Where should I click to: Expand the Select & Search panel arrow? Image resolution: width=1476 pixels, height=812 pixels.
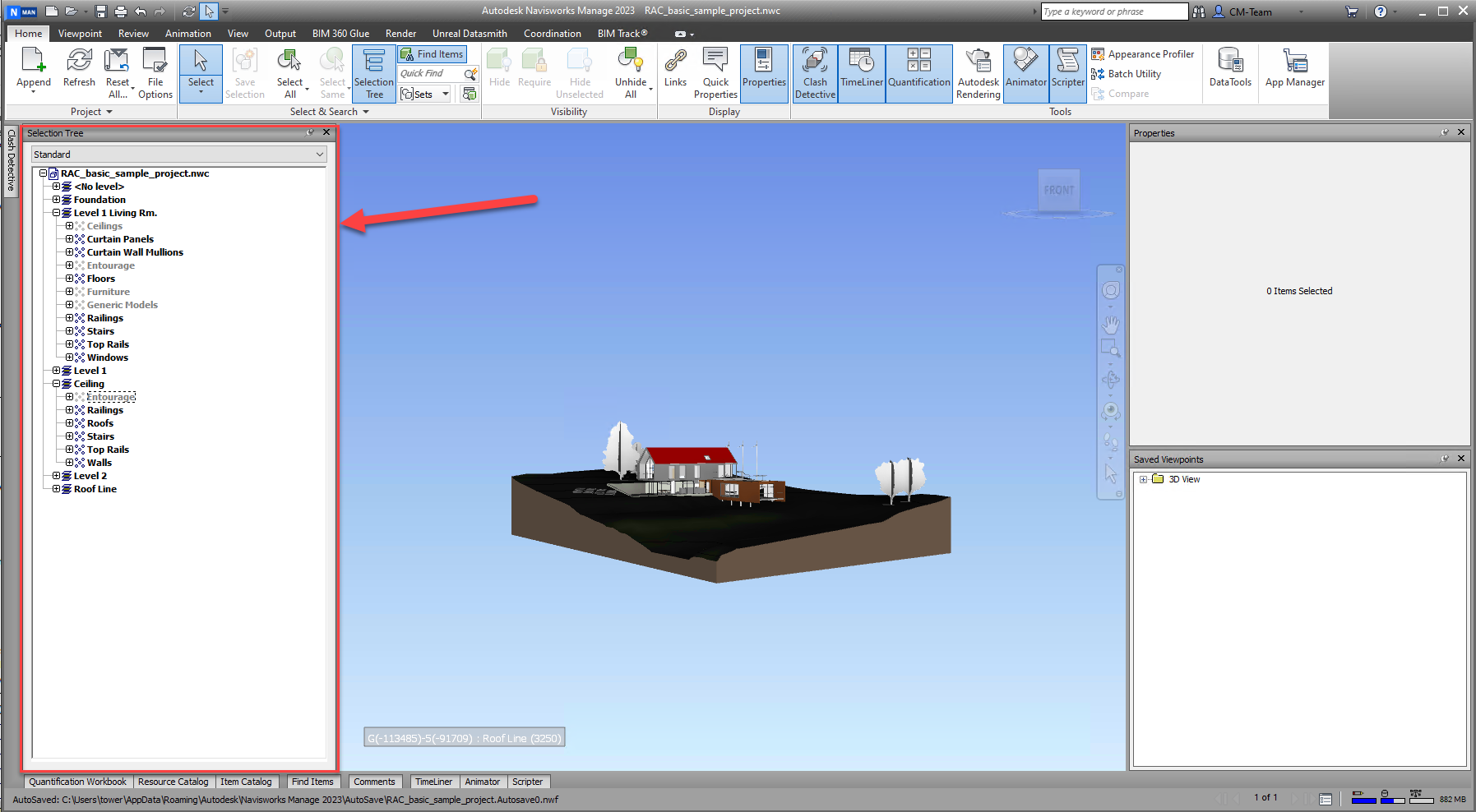click(366, 112)
